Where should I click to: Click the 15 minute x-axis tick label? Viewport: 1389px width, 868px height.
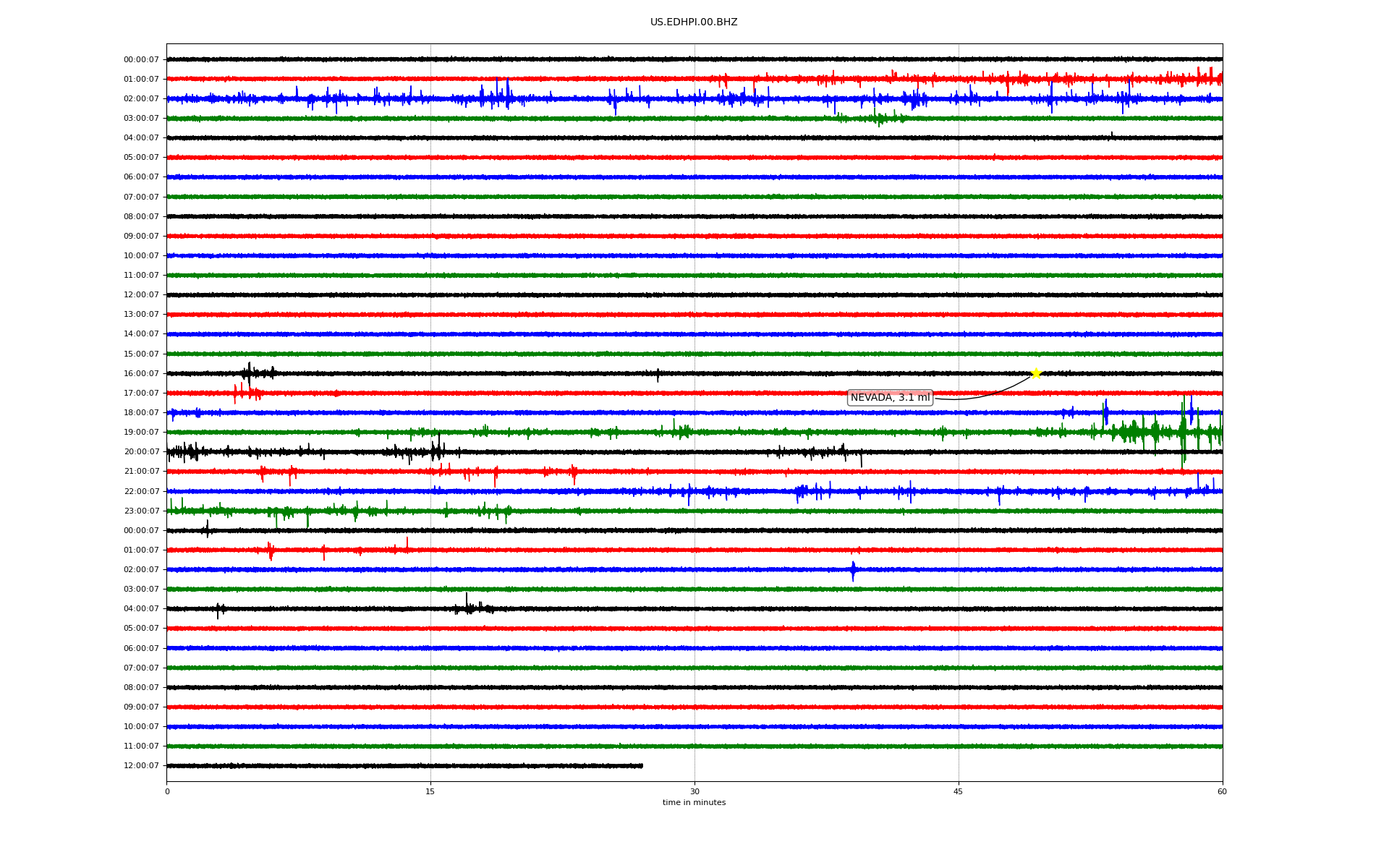click(430, 792)
